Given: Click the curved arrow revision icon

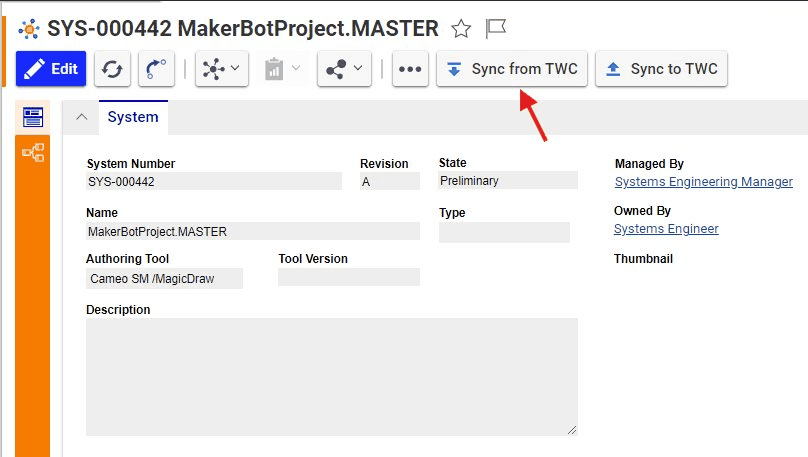Looking at the screenshot, I should (156, 69).
